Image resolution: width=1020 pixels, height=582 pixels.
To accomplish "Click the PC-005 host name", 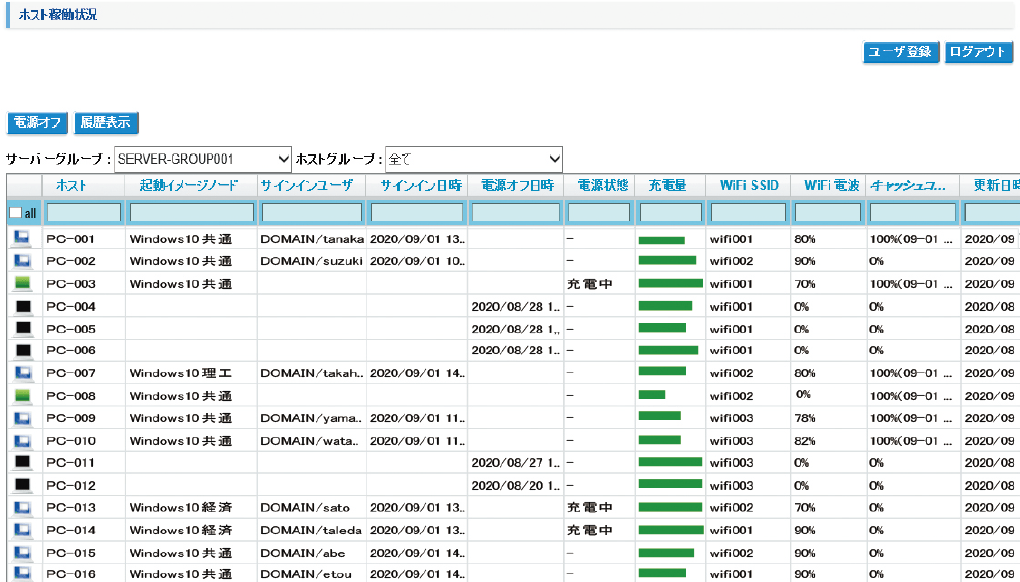I will (70, 328).
